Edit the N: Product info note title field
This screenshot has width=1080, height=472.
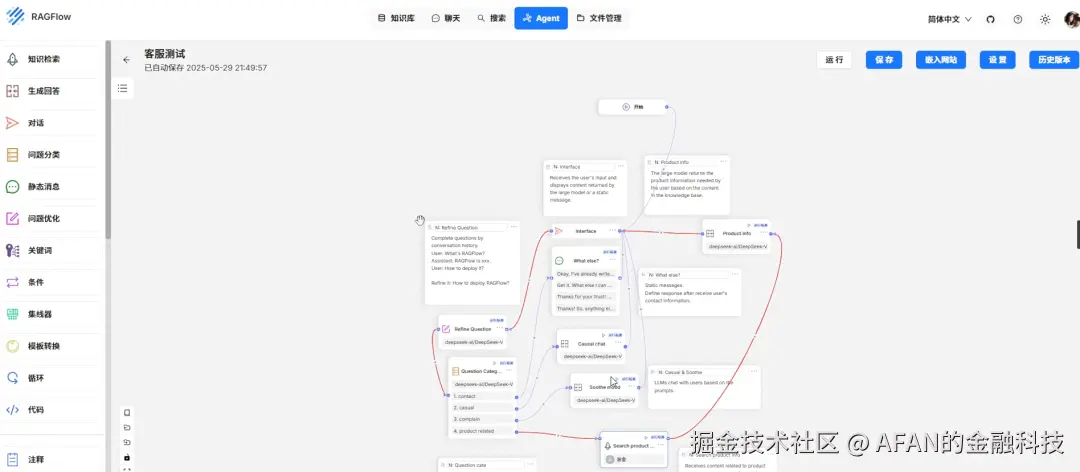point(683,162)
